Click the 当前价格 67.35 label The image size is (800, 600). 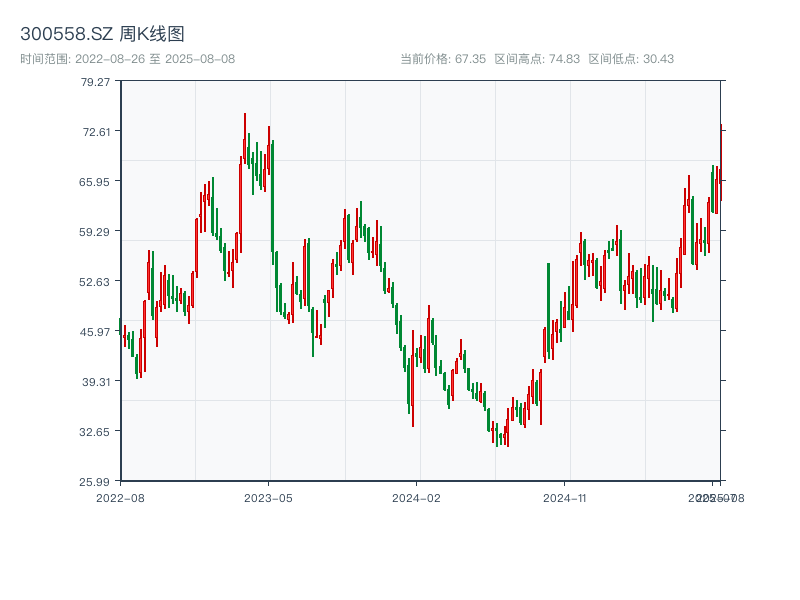[x=443, y=59]
